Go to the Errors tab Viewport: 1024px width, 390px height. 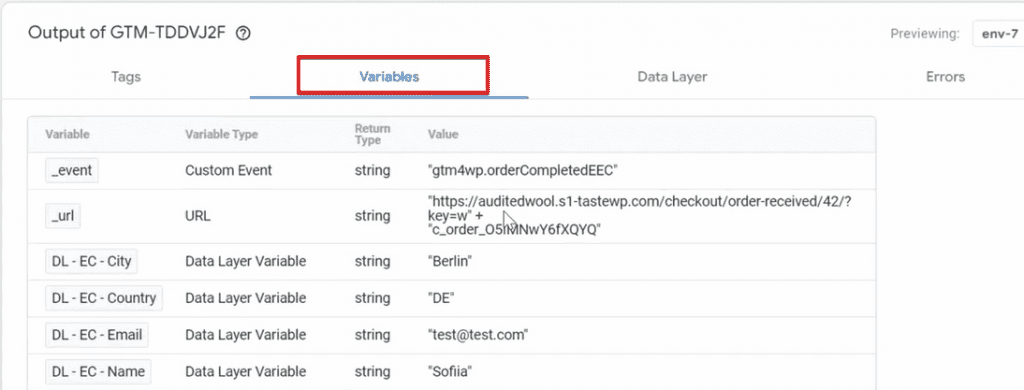tap(945, 77)
